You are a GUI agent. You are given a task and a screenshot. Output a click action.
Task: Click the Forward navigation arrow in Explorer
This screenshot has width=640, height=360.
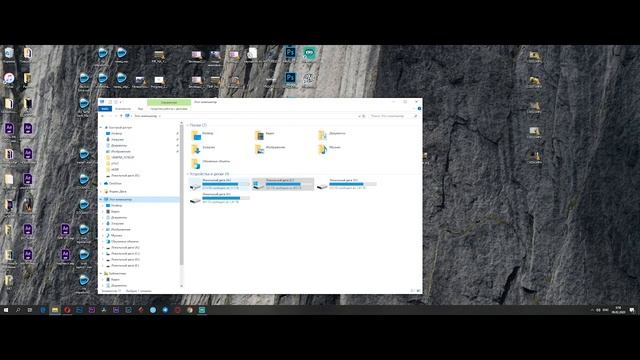(x=110, y=116)
